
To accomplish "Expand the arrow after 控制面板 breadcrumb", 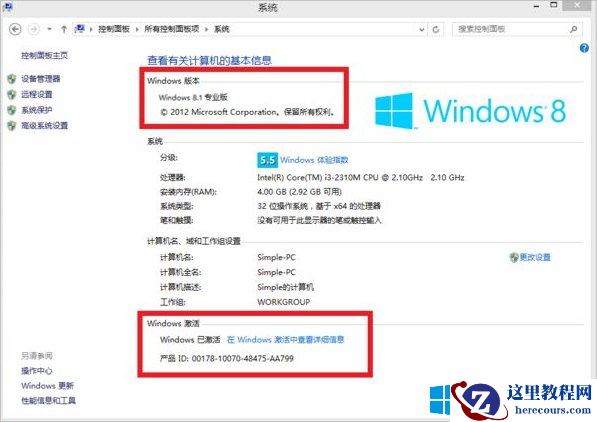I will pos(137,29).
